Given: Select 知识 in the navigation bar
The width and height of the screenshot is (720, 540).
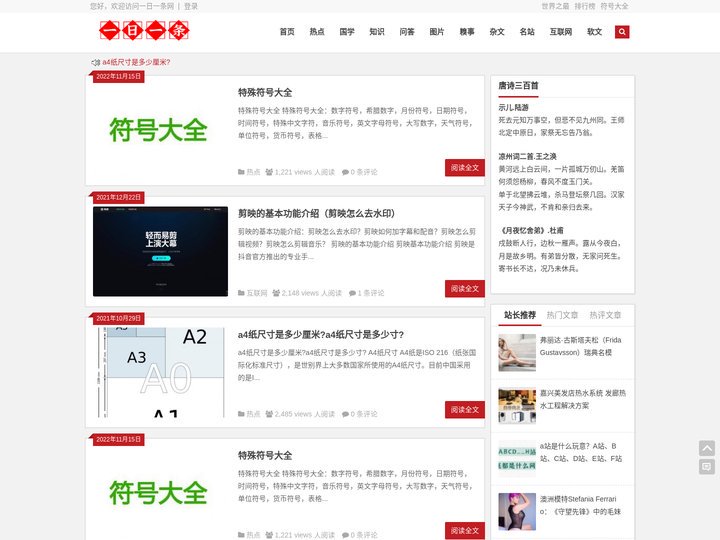Looking at the screenshot, I should [x=377, y=32].
